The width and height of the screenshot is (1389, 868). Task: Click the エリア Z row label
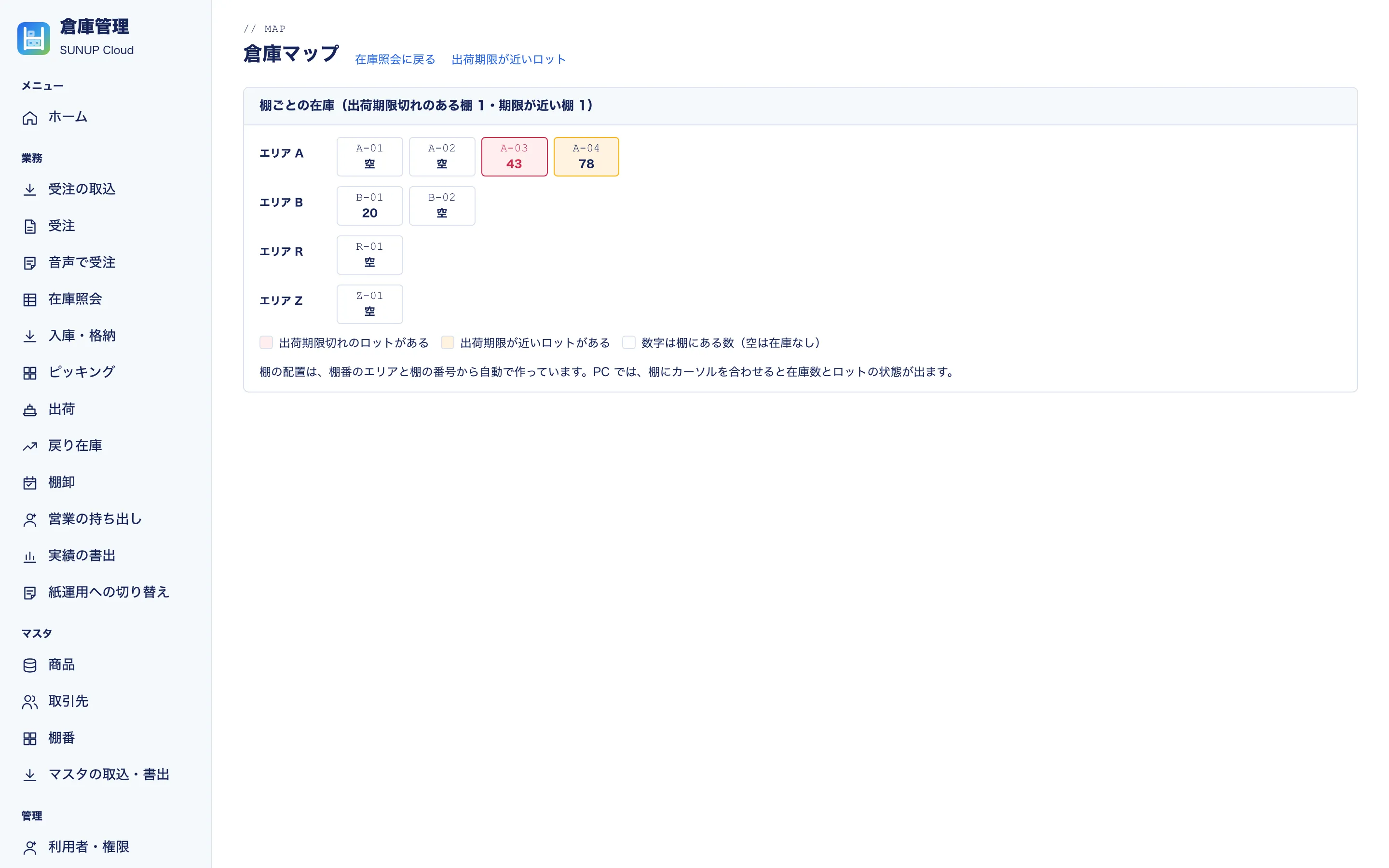click(281, 301)
